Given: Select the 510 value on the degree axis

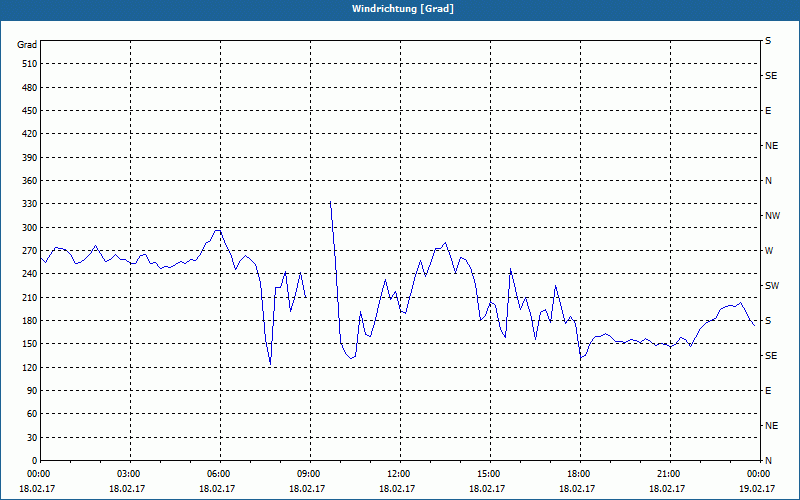Looking at the screenshot, I should point(30,64).
